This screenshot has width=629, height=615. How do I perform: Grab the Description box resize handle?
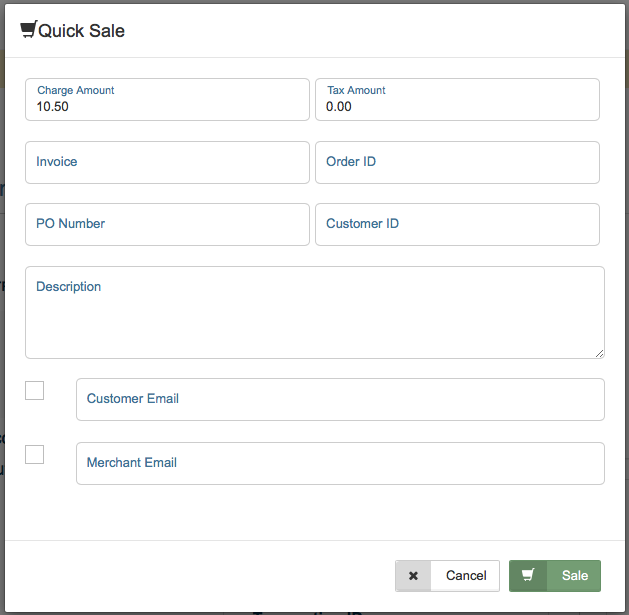pos(599,352)
